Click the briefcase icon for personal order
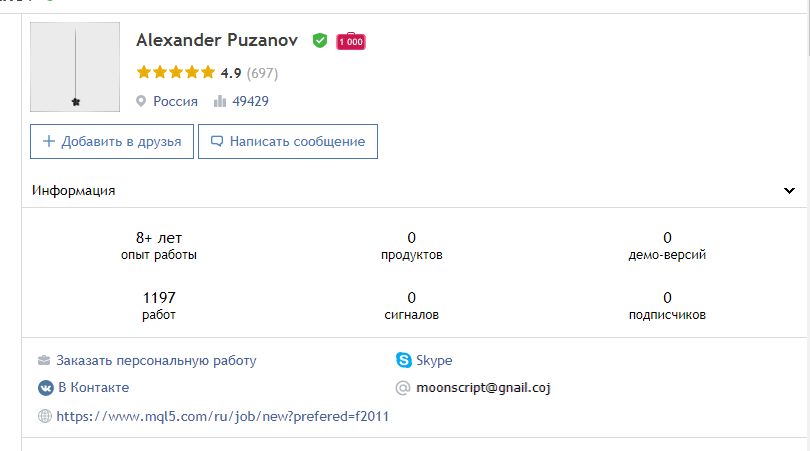 click(x=45, y=361)
